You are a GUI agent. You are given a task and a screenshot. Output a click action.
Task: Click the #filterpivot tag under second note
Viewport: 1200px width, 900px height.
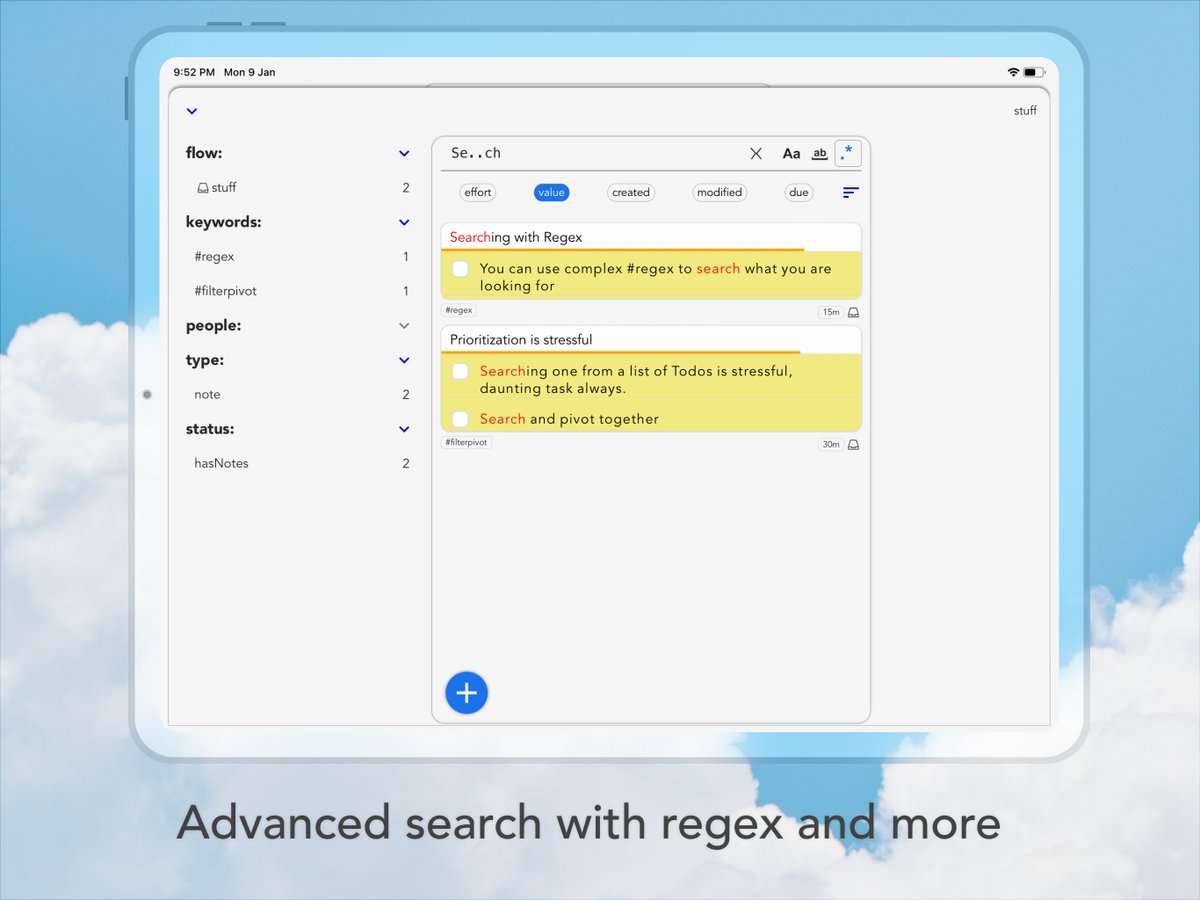tap(467, 442)
